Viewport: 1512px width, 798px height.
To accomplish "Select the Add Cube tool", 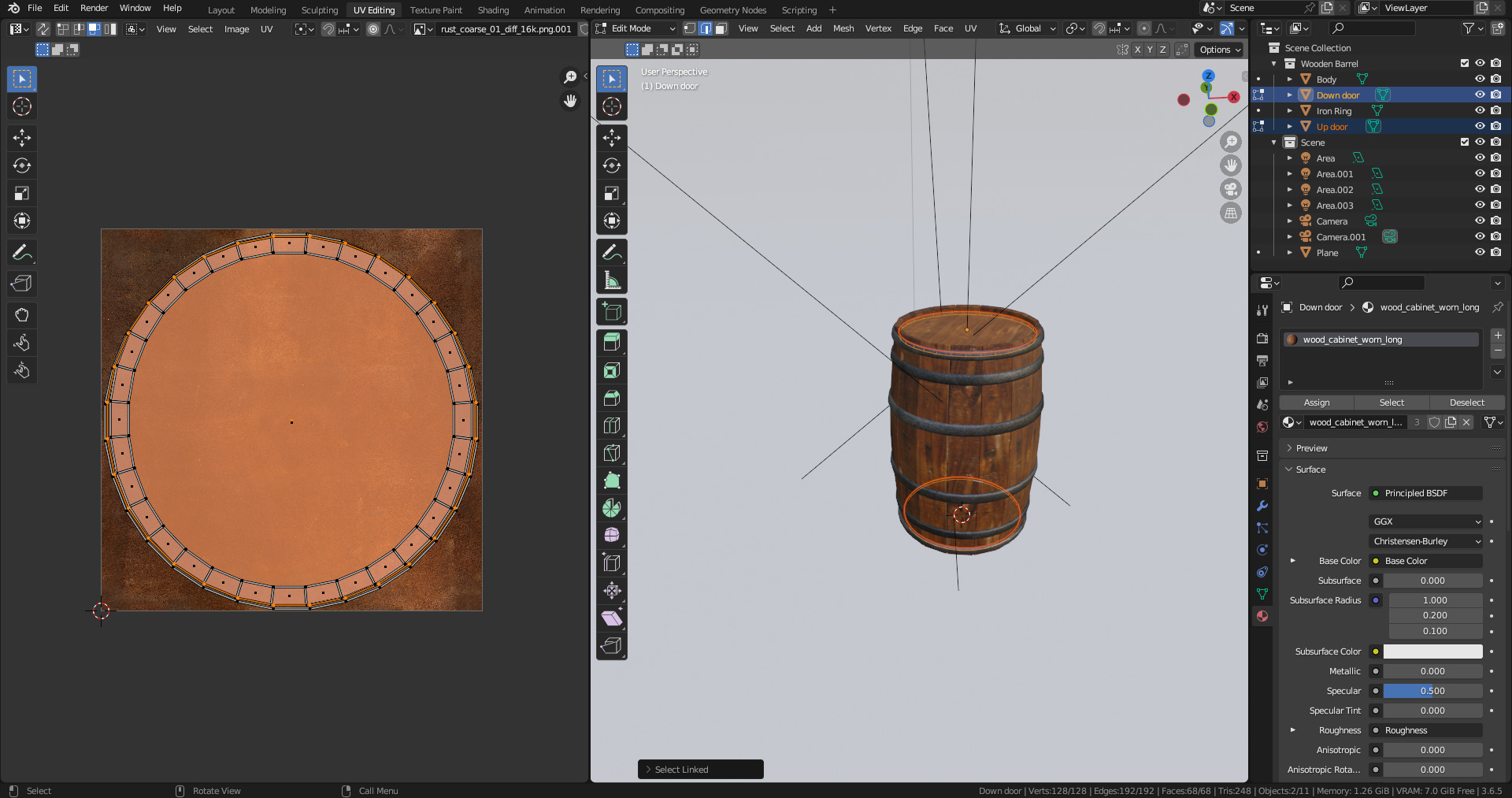I will coord(612,312).
